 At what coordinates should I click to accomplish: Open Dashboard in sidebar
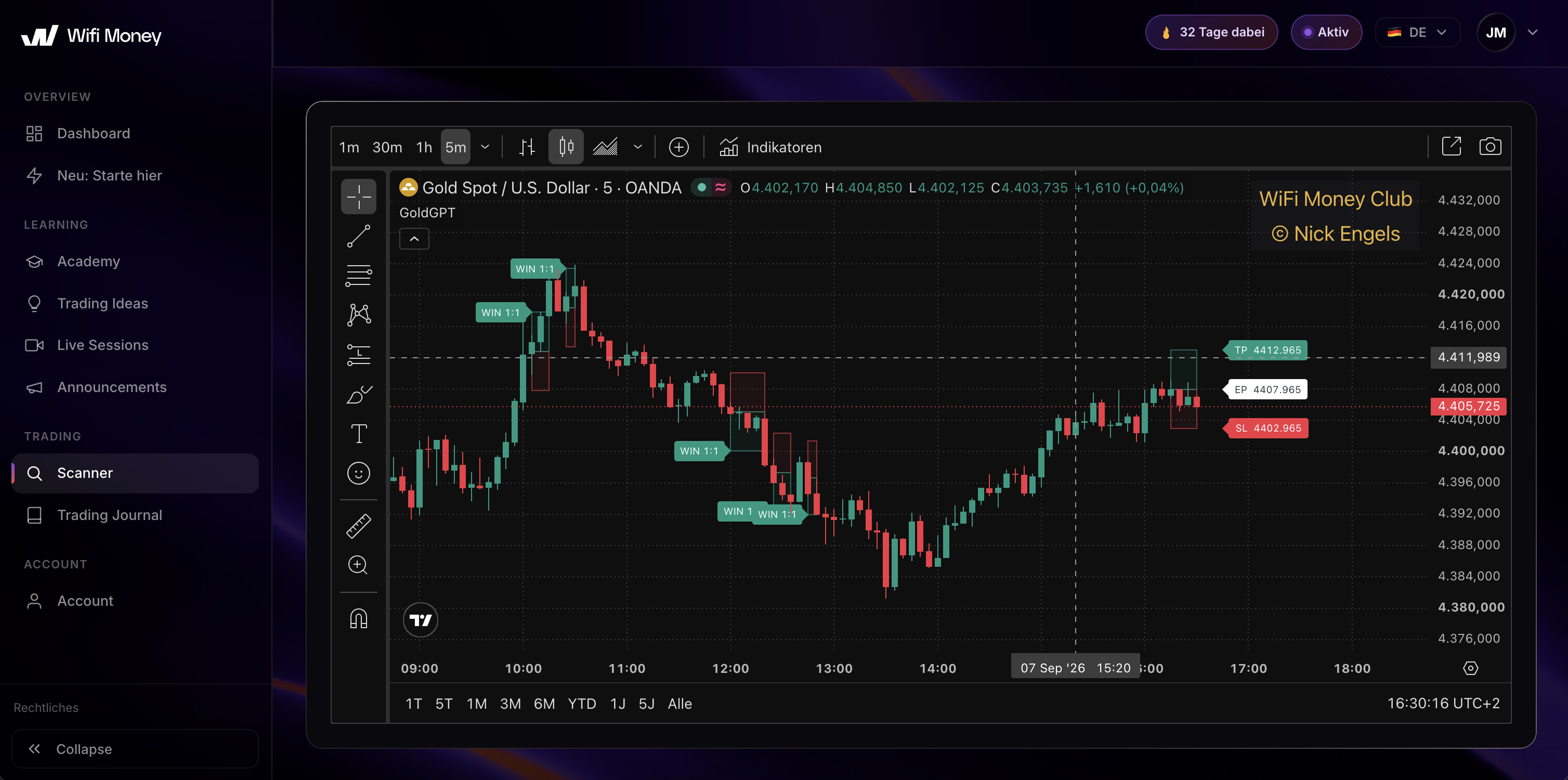tap(135, 133)
